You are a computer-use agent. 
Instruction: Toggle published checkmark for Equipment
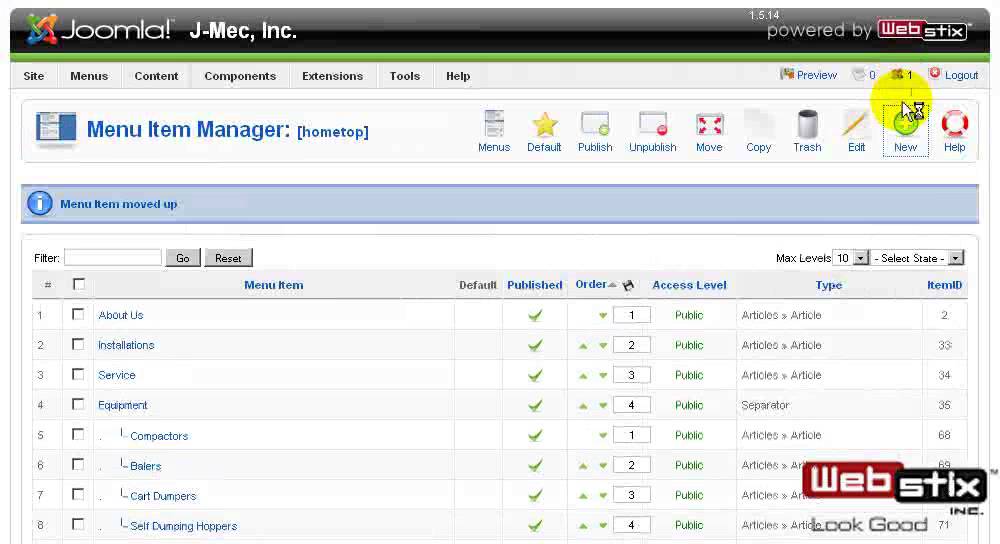(x=535, y=405)
